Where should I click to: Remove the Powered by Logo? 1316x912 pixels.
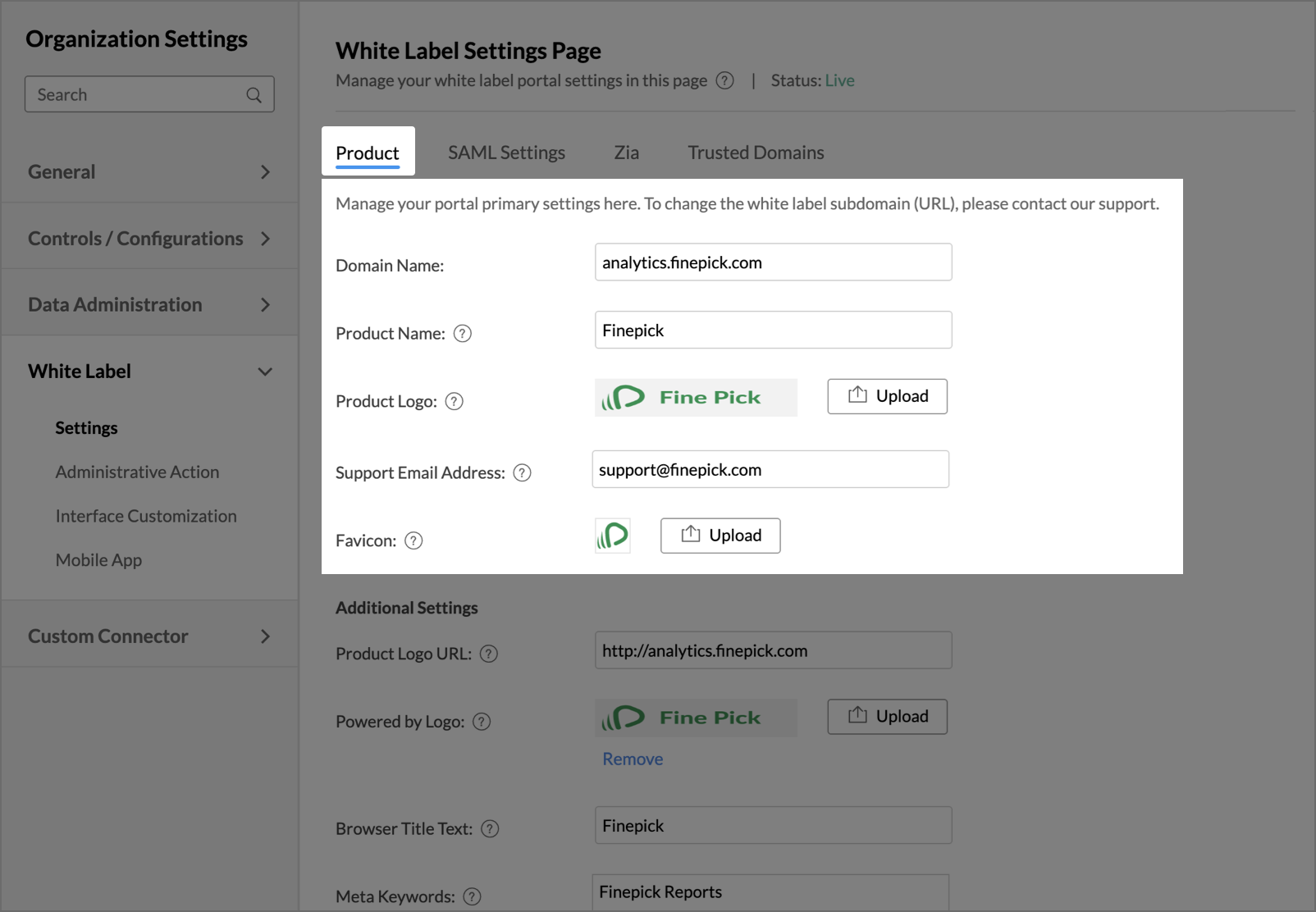coord(633,759)
